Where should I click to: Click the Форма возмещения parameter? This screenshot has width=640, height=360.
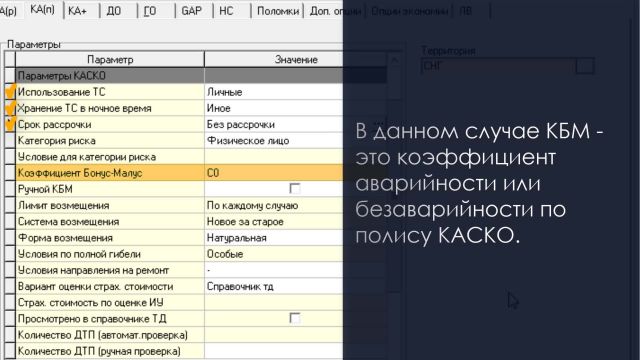coord(110,238)
